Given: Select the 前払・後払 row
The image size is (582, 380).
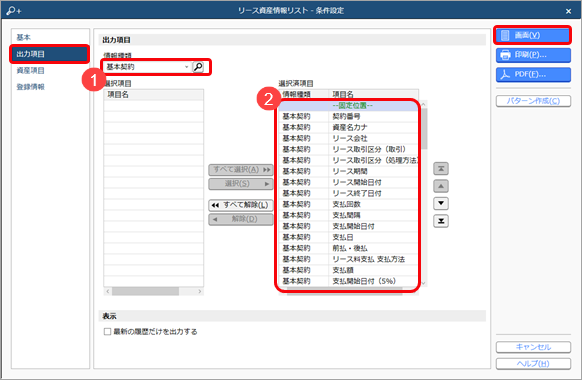Looking at the screenshot, I should coord(348,248).
